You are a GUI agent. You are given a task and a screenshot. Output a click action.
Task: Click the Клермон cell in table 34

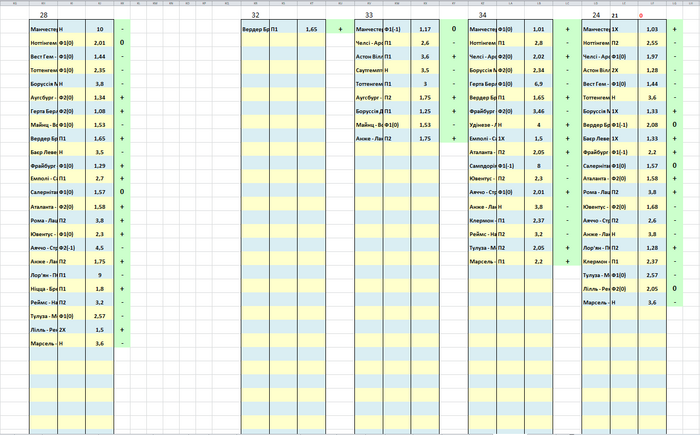(482, 221)
